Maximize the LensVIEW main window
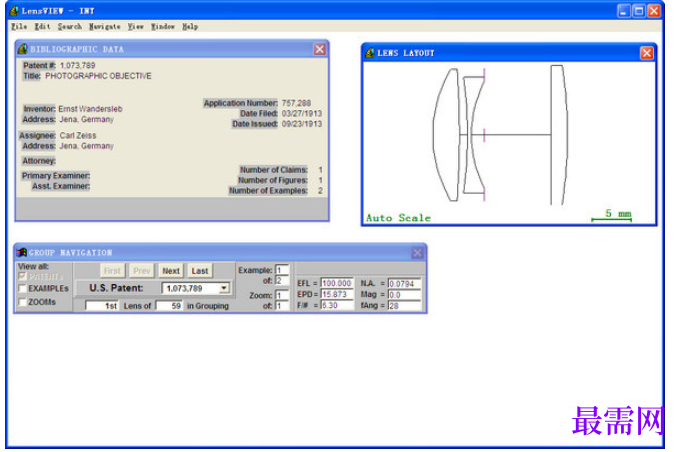The width and height of the screenshot is (684, 452). click(x=639, y=11)
